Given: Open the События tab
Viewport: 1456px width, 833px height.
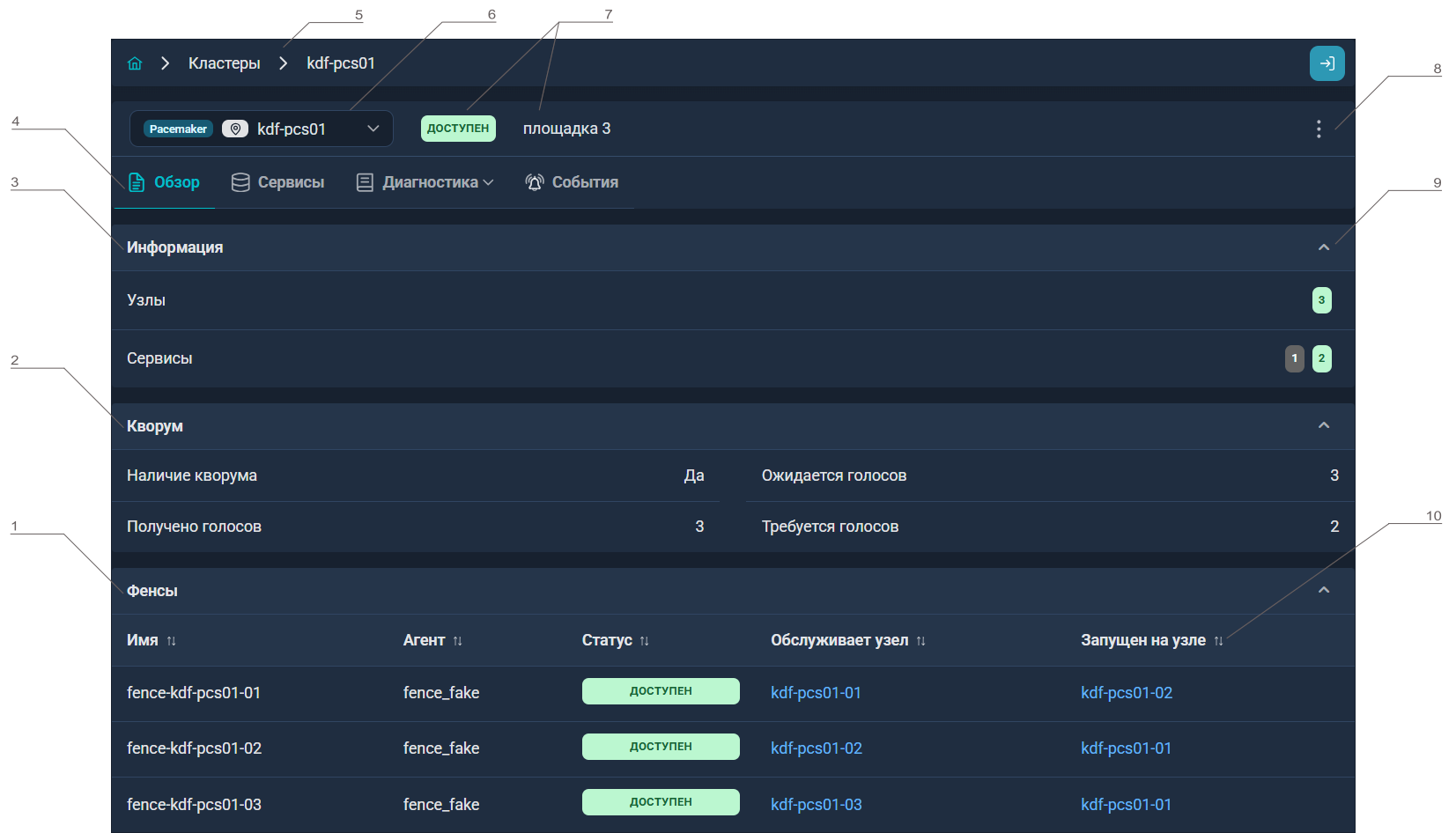Looking at the screenshot, I should [x=572, y=182].
